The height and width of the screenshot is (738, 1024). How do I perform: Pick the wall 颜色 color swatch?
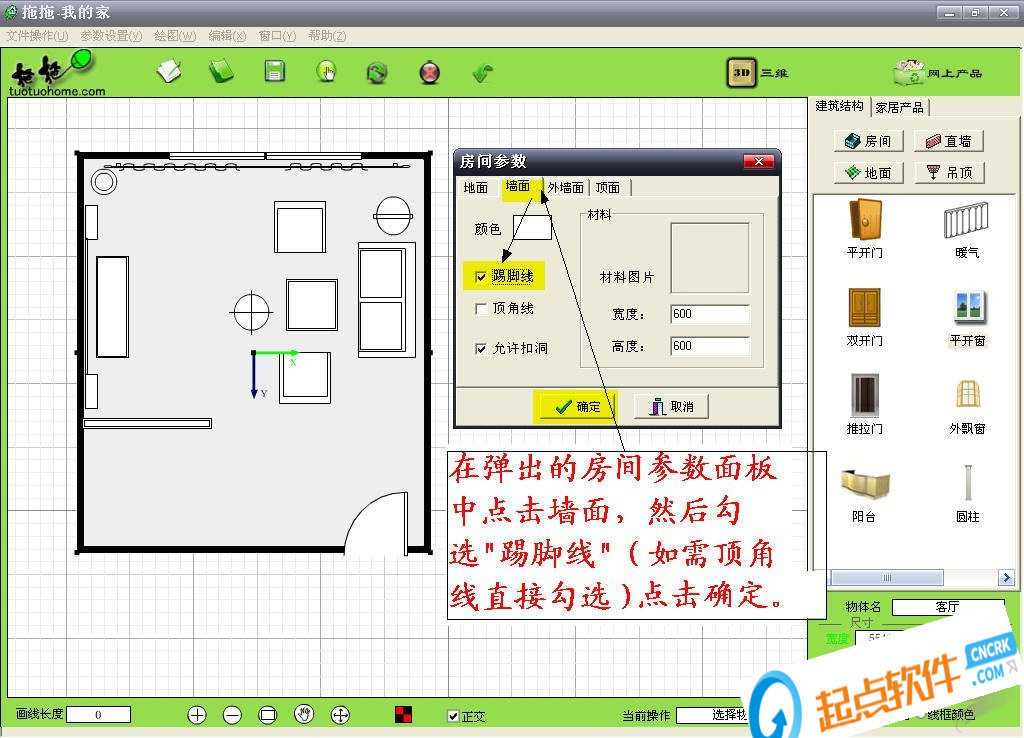pyautogui.click(x=532, y=227)
